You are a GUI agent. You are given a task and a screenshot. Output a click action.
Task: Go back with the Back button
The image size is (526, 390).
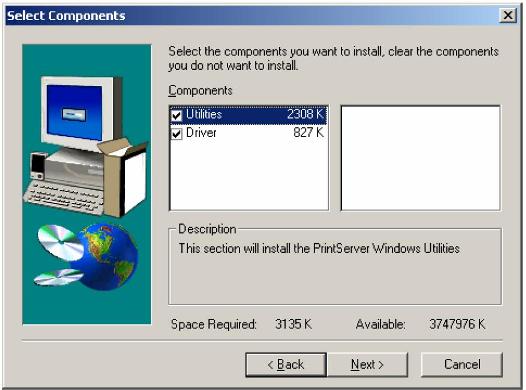[286, 365]
